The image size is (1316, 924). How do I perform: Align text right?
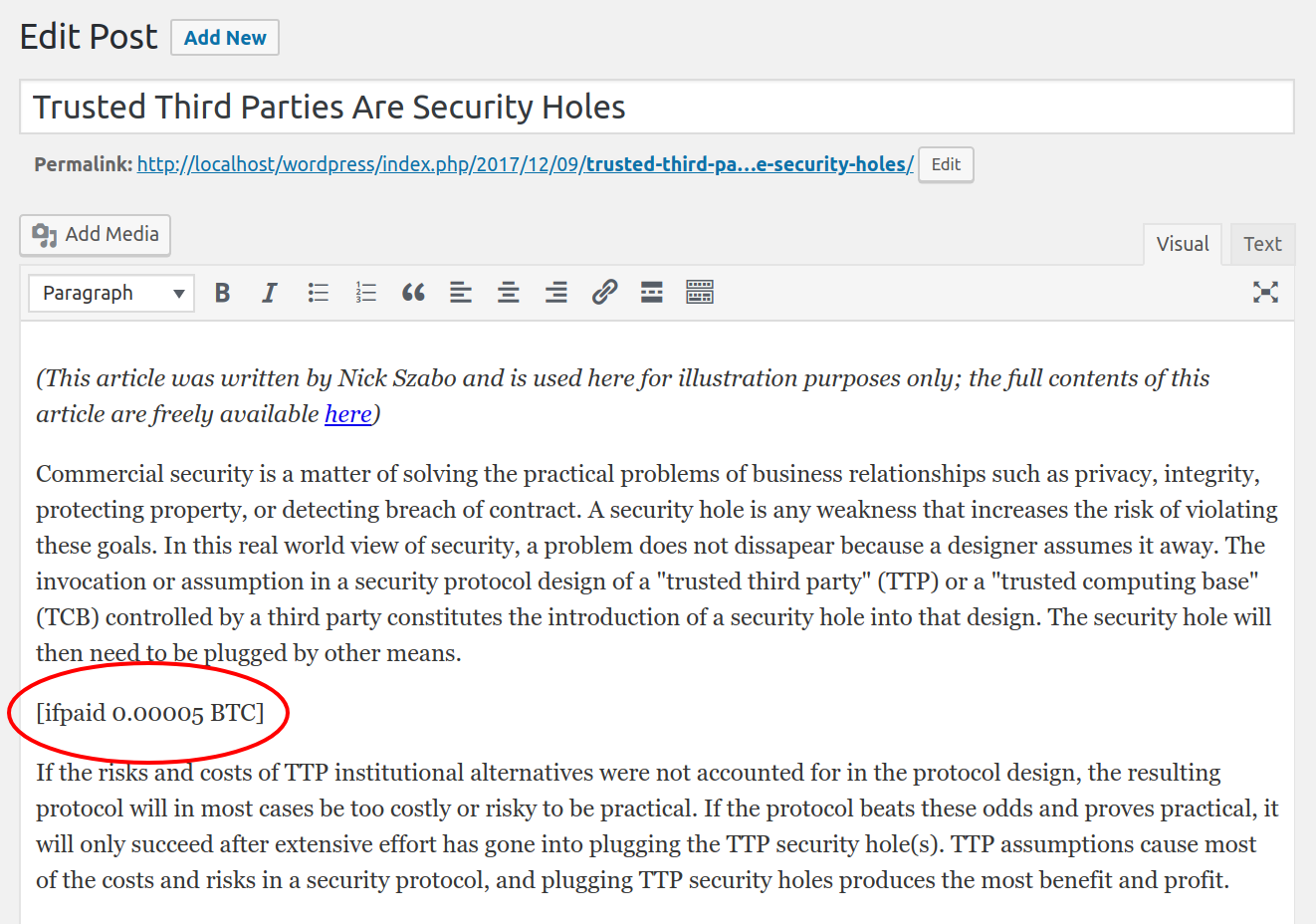point(556,293)
